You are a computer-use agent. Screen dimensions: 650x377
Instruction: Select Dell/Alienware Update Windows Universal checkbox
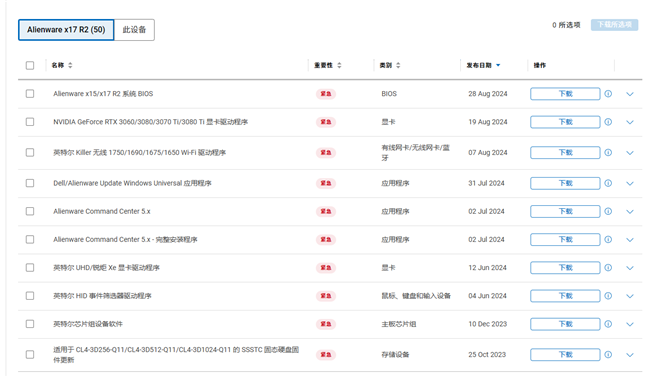coord(30,183)
